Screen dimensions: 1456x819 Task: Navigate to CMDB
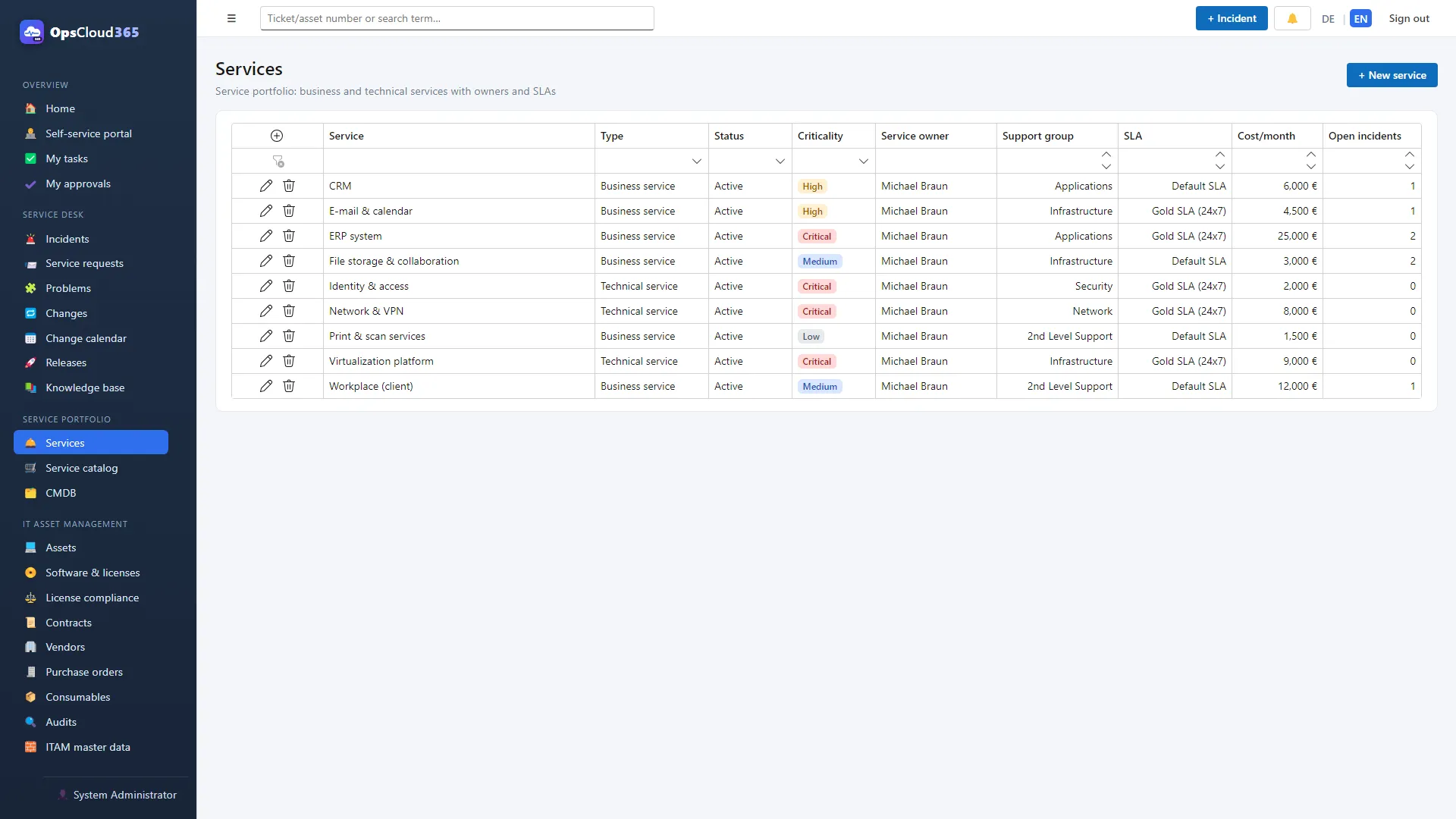tap(91, 493)
